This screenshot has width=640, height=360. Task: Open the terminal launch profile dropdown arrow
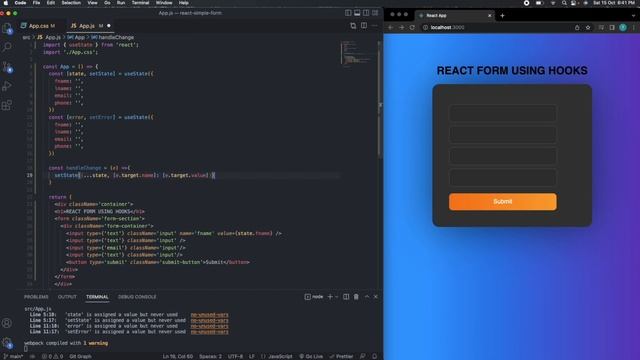click(x=336, y=297)
